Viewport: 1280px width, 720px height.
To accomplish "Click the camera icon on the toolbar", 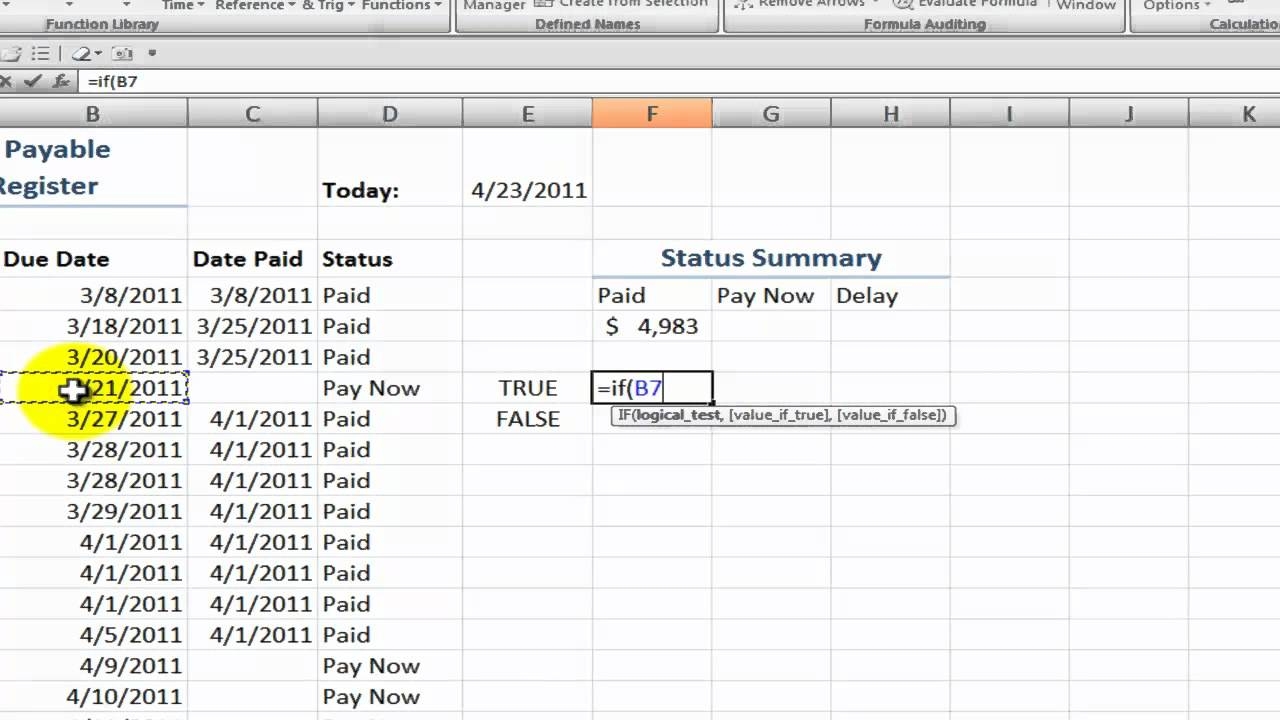I will coord(123,54).
